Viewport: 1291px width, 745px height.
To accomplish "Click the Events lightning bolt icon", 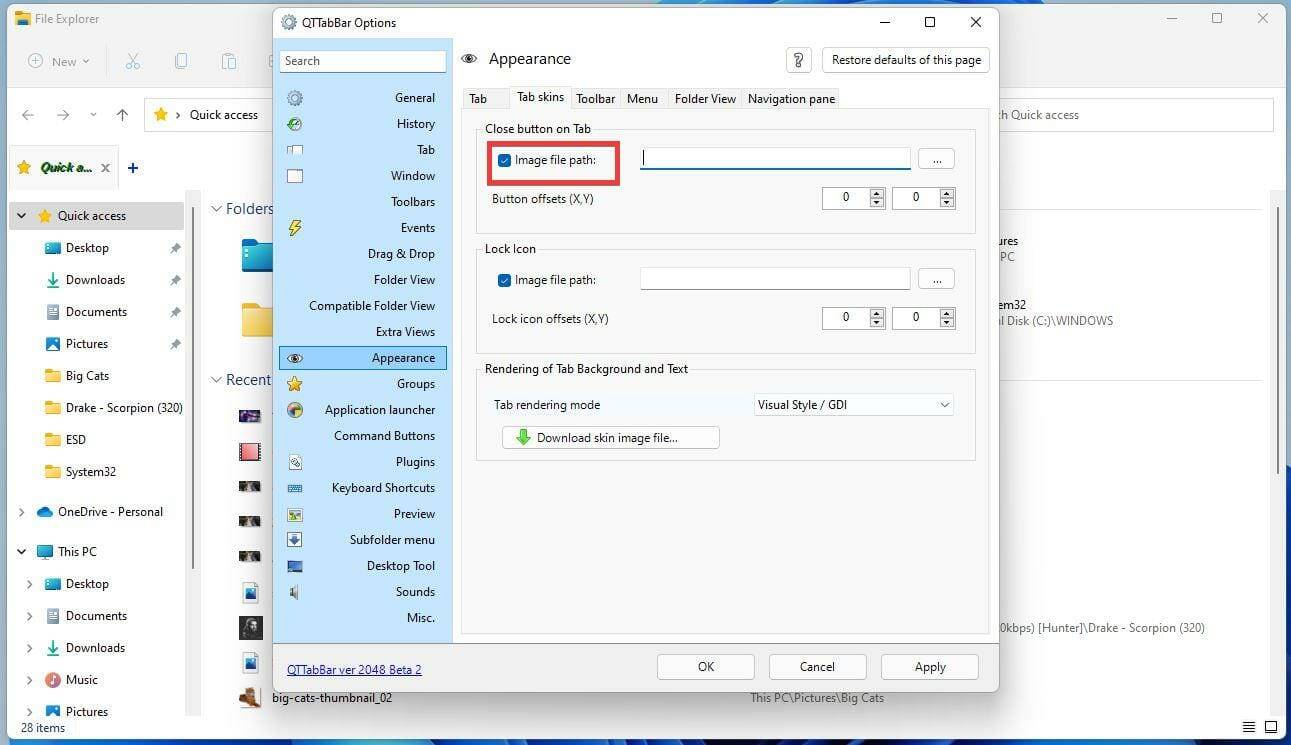I will click(294, 228).
